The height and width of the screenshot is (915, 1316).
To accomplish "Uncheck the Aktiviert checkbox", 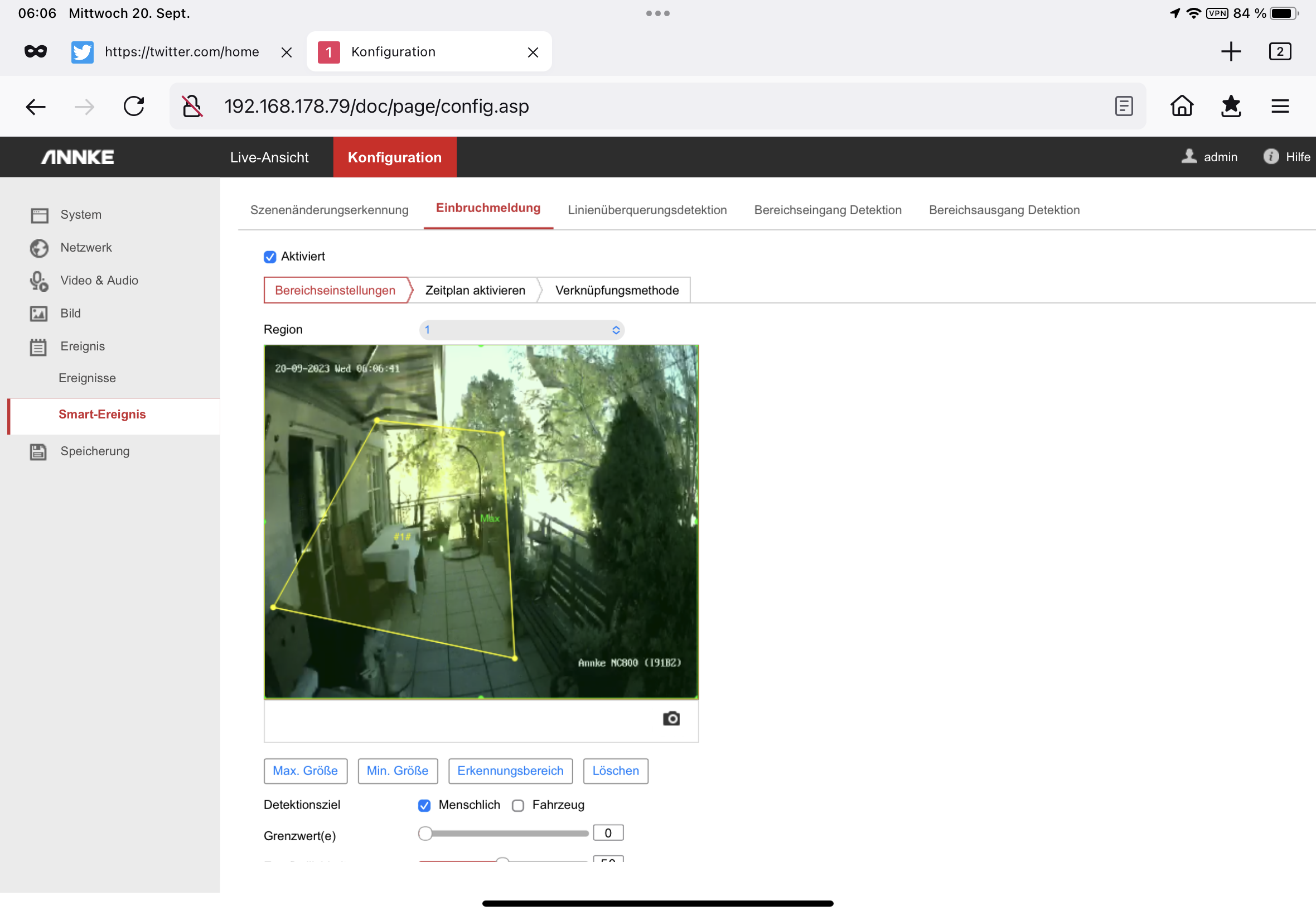I will tap(270, 257).
